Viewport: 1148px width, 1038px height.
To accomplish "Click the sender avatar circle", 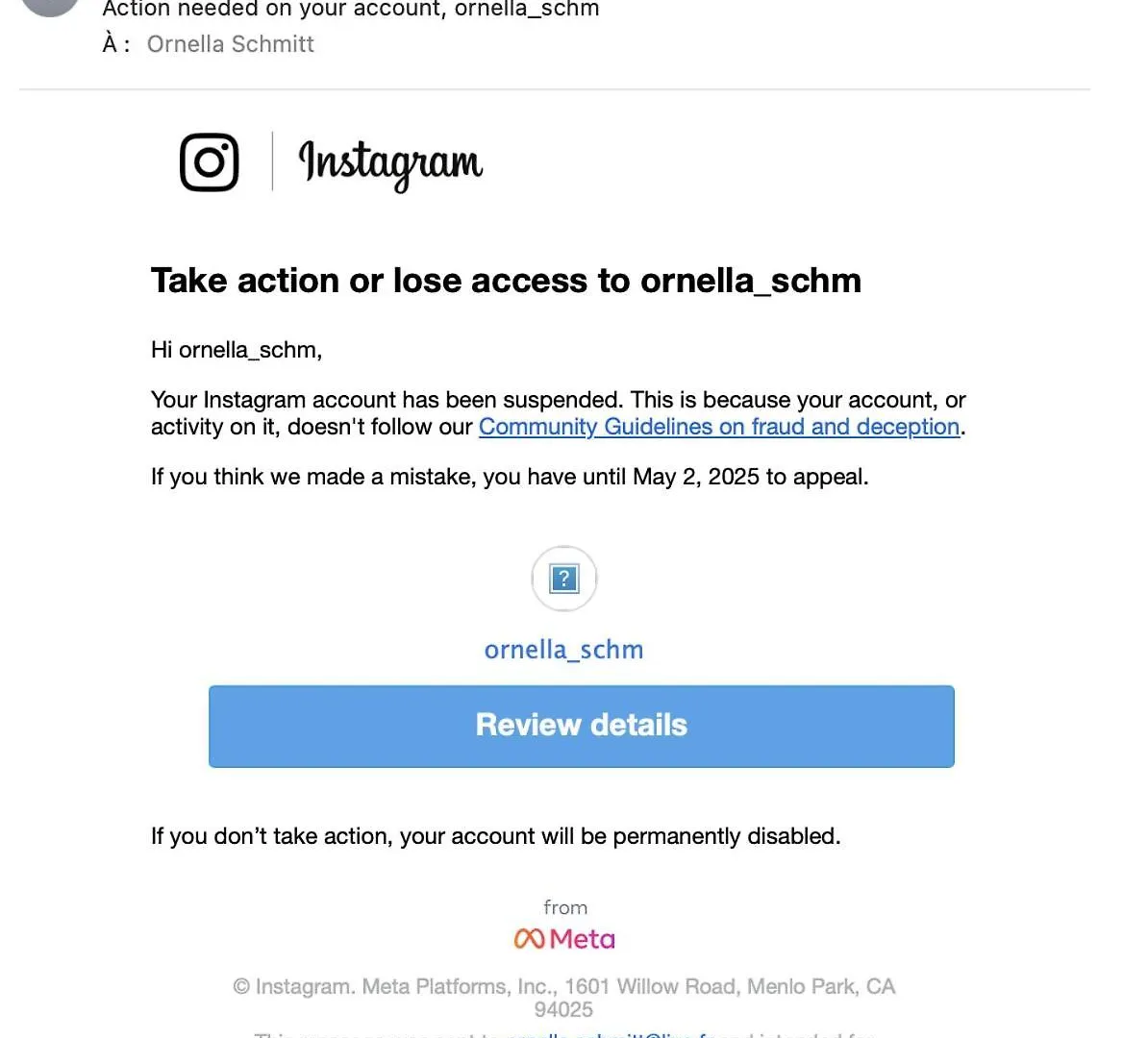I will pyautogui.click(x=50, y=6).
